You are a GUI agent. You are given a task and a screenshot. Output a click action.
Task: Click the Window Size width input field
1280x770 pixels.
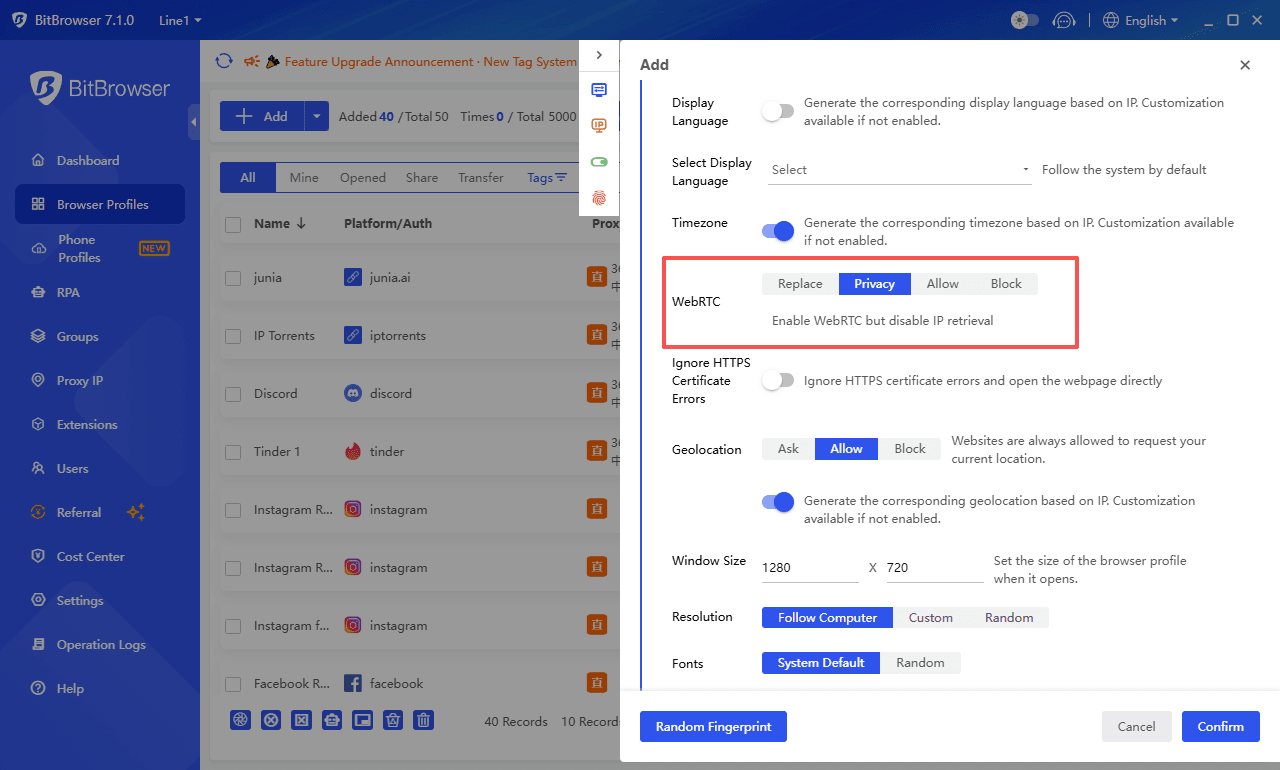point(809,566)
